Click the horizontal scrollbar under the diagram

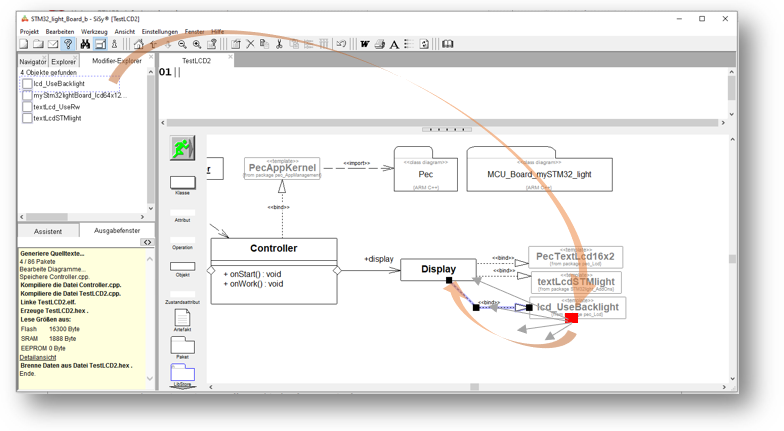pos(473,387)
